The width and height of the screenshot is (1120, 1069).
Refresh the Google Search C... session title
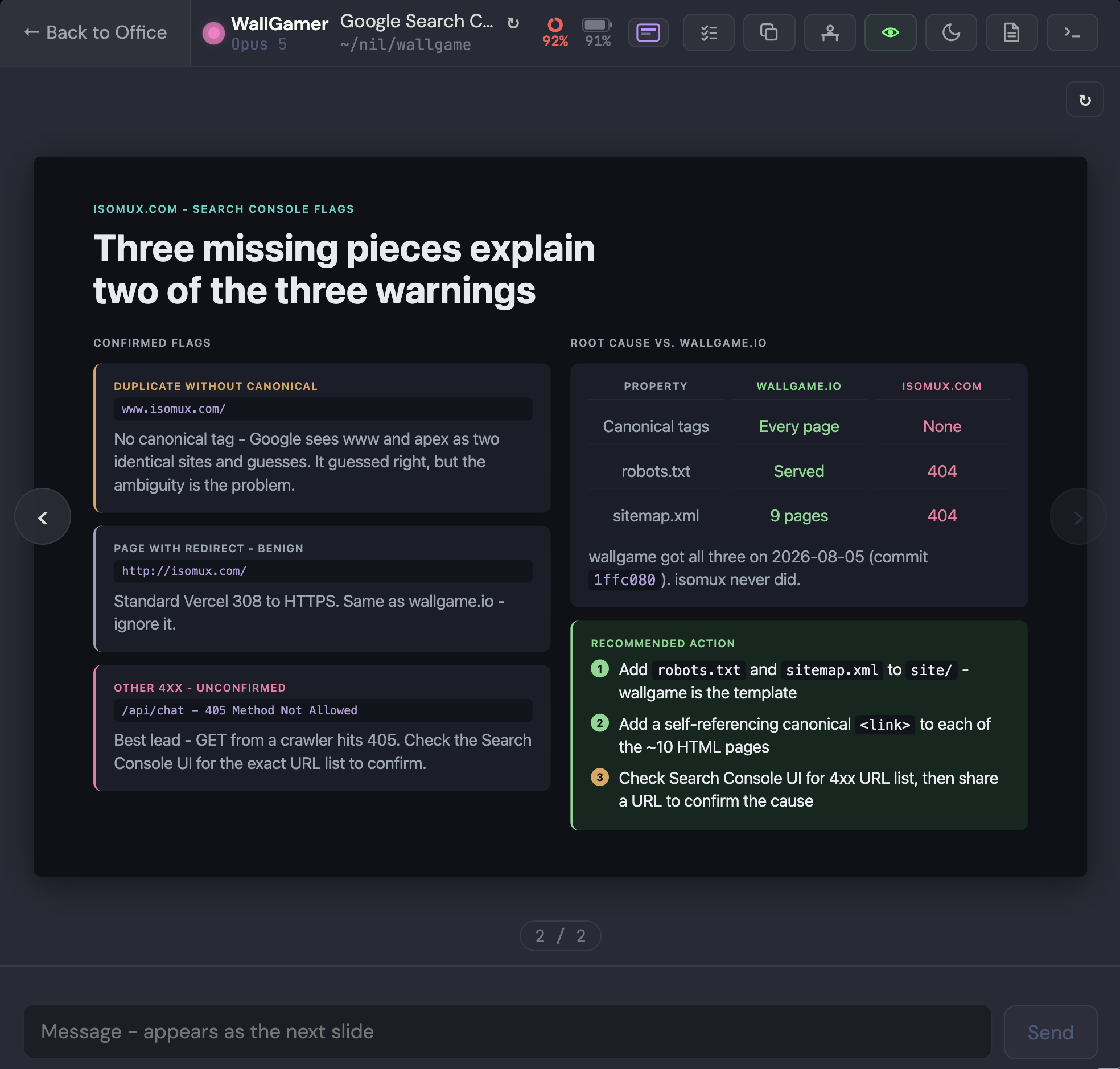pos(513,23)
